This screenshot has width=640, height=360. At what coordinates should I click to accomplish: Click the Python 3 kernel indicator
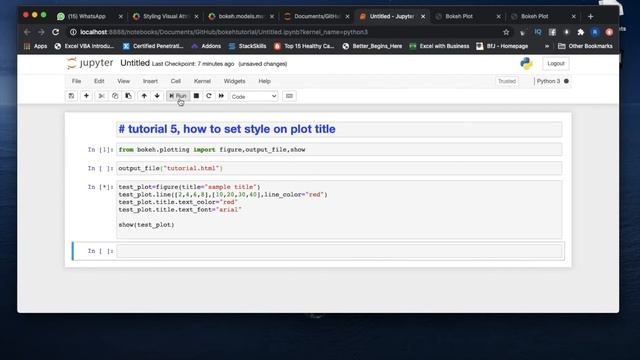(552, 81)
